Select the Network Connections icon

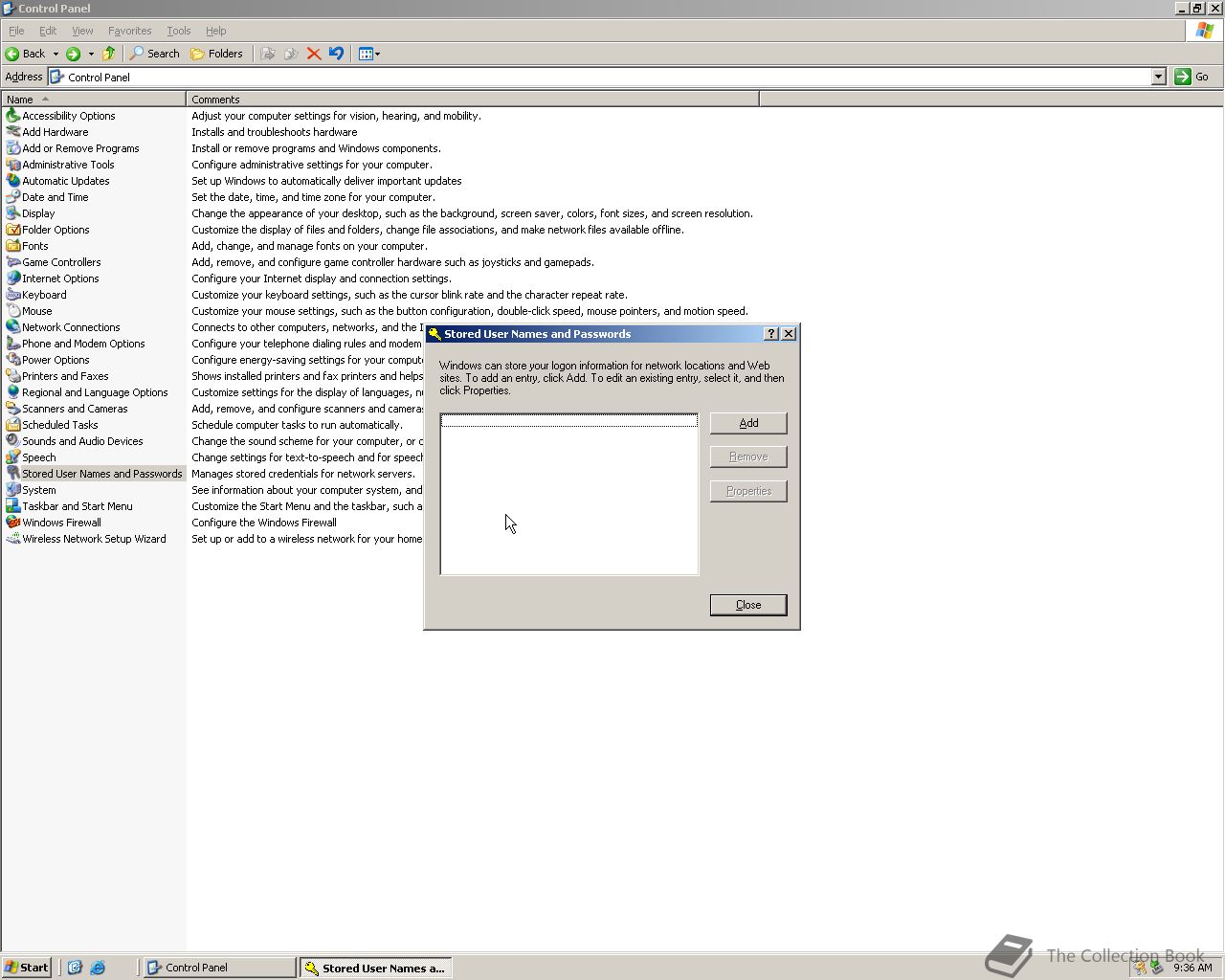point(12,327)
